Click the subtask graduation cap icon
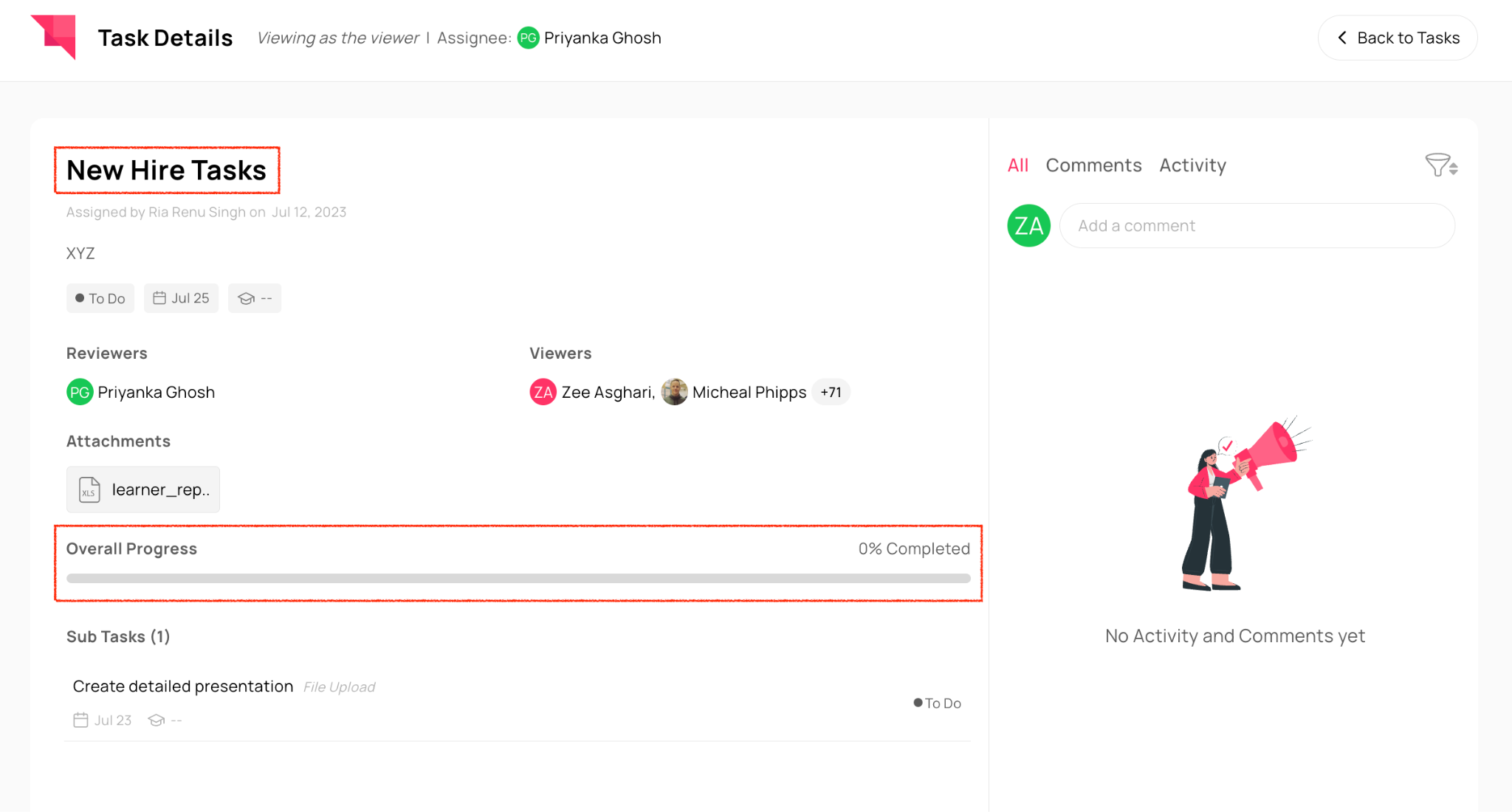The width and height of the screenshot is (1512, 812). tap(156, 720)
